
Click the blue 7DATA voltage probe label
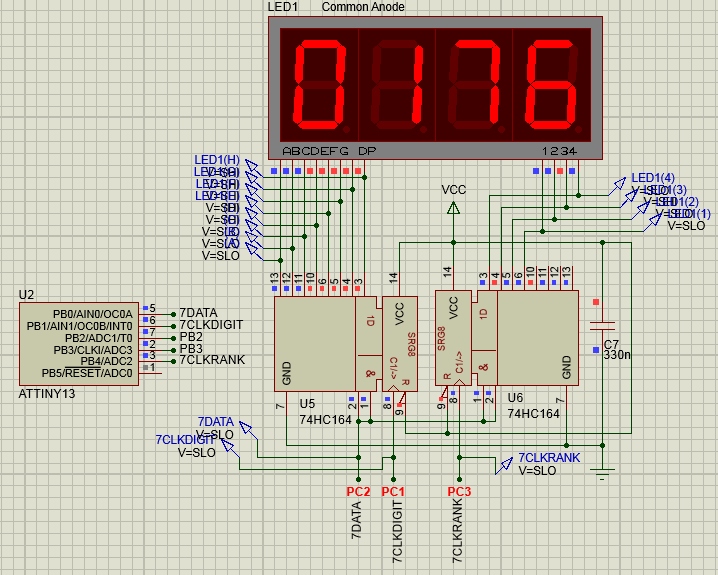pyautogui.click(x=215, y=422)
